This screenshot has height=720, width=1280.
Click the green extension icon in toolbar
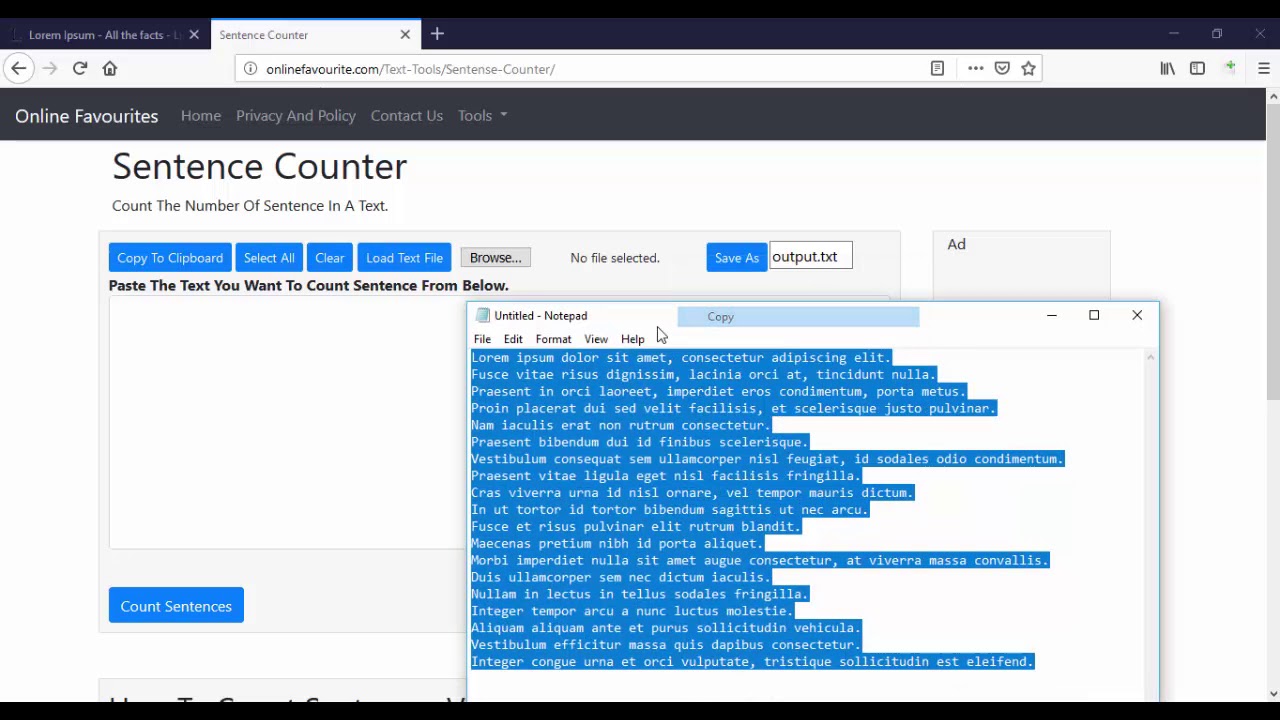[1231, 68]
